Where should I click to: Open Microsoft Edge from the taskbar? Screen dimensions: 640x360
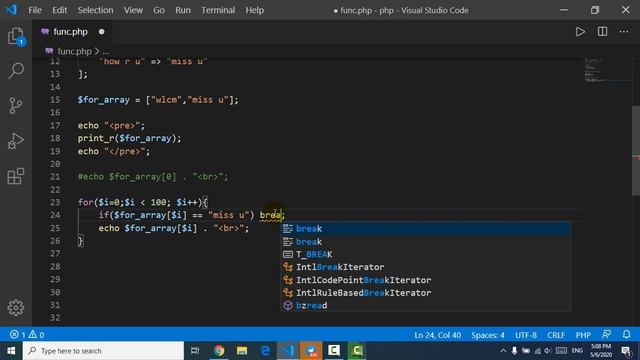pos(265,351)
